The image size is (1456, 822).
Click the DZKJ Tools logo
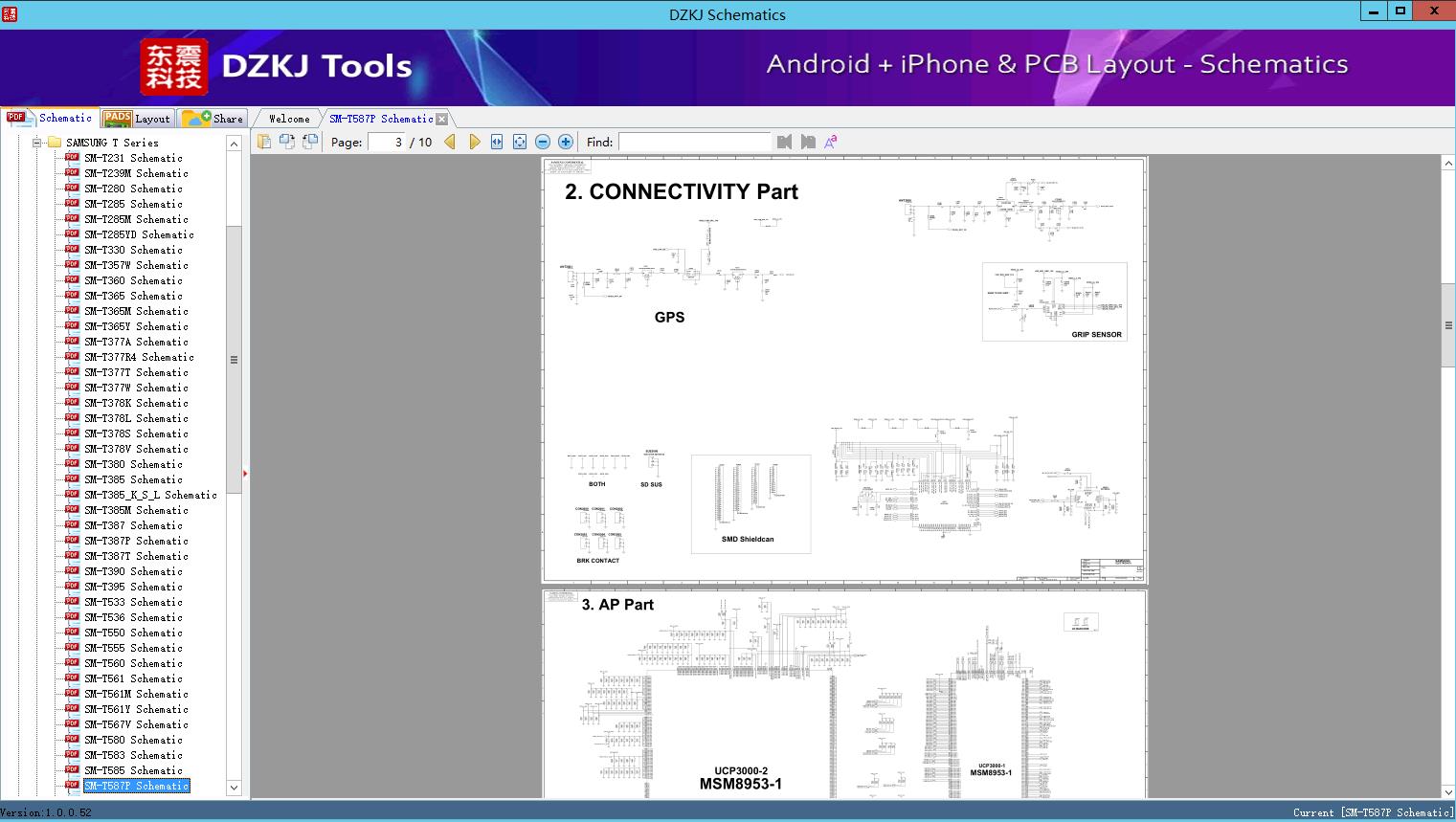click(277, 66)
